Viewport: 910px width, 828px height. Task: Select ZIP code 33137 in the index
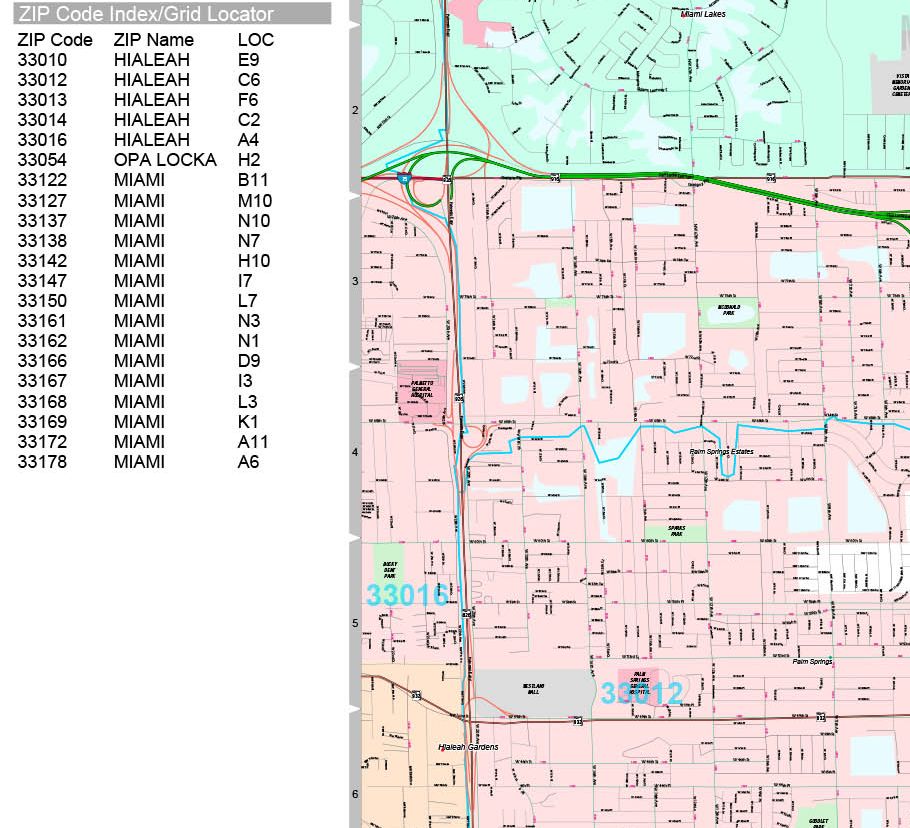(x=42, y=220)
